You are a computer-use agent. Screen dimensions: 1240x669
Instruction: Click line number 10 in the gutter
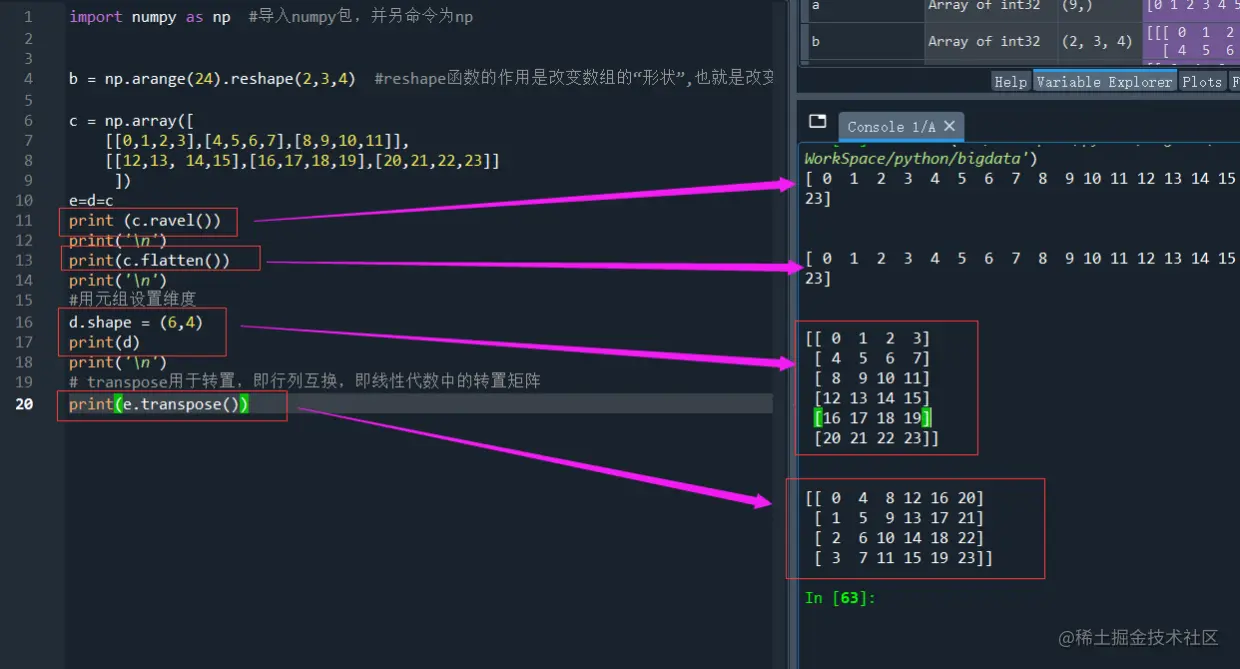click(x=24, y=200)
